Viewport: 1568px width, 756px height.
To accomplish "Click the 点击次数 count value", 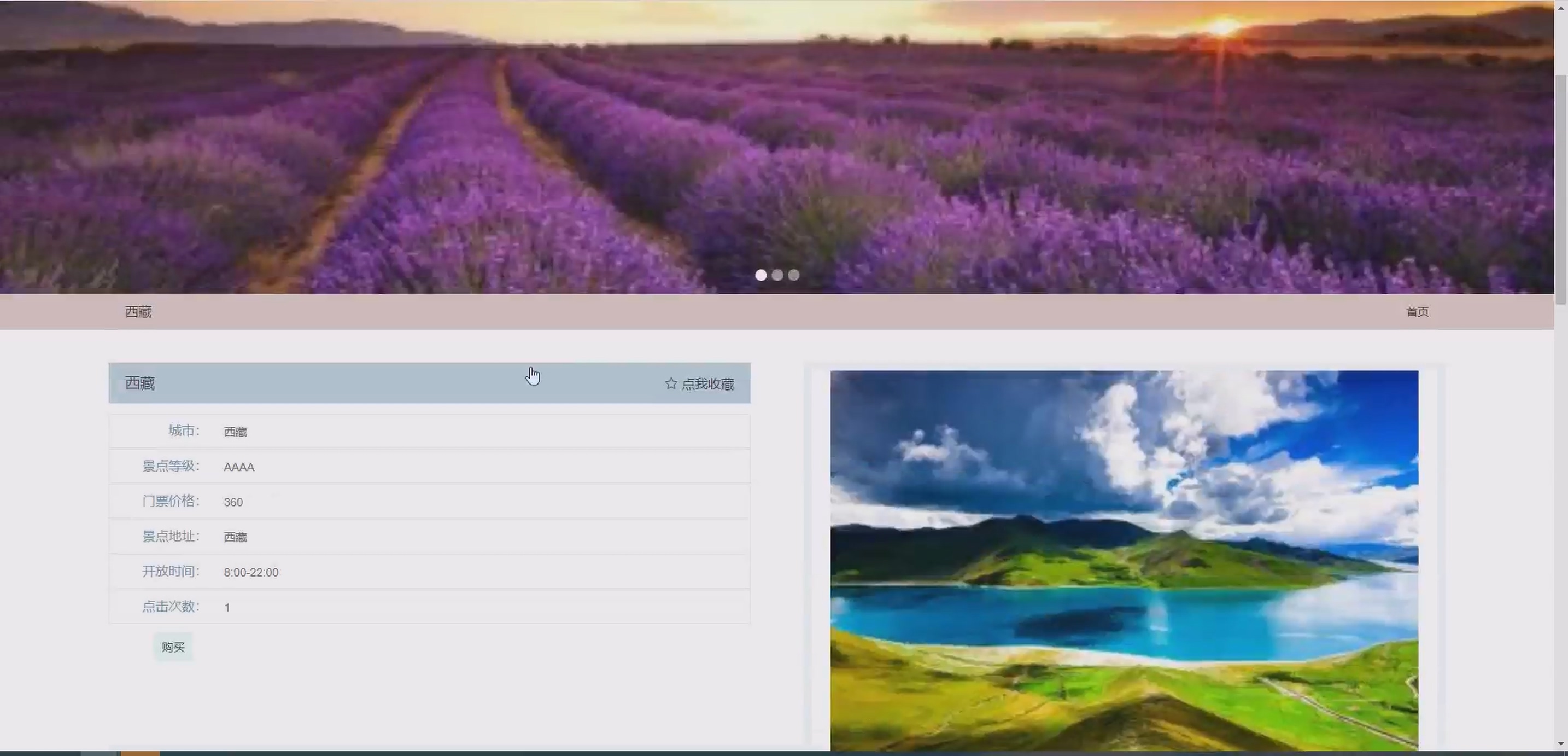I will click(x=227, y=607).
